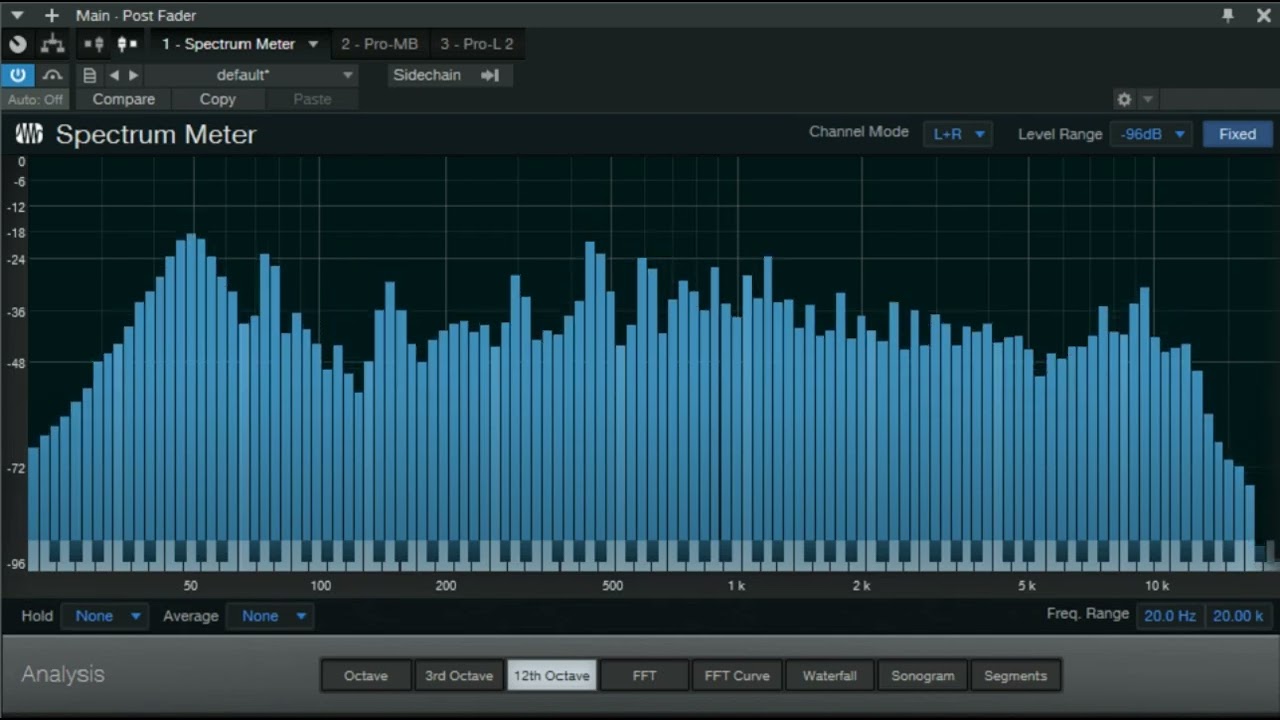This screenshot has height=720, width=1280.
Task: Toggle the plugin power (activate) button
Action: tap(18, 75)
